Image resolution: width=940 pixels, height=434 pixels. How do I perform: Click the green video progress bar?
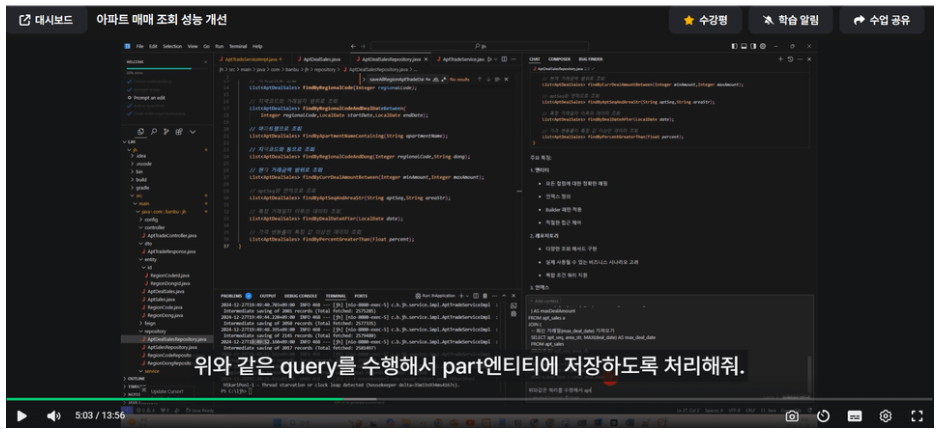pos(174,399)
